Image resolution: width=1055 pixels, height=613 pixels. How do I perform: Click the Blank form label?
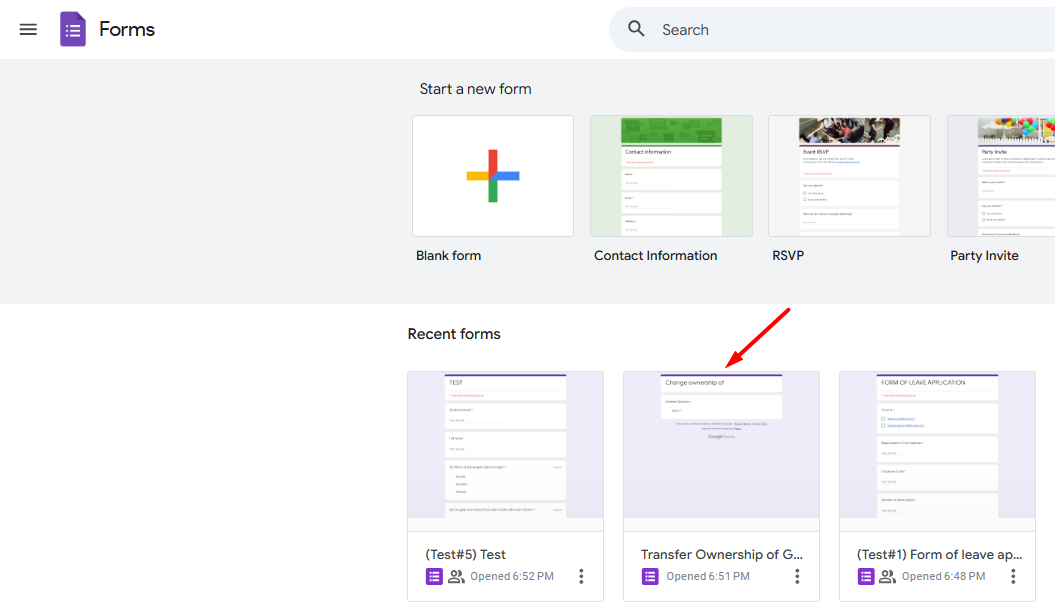click(x=448, y=256)
